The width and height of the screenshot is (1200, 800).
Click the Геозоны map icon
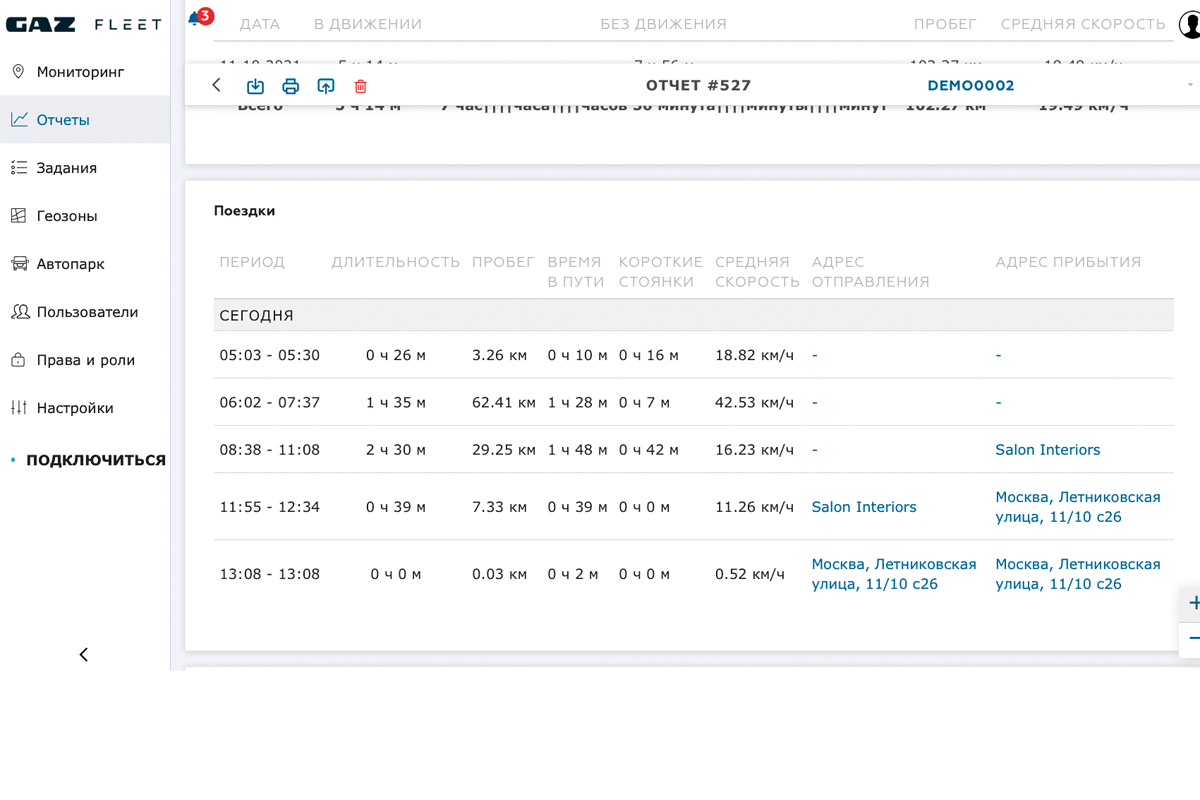click(19, 216)
